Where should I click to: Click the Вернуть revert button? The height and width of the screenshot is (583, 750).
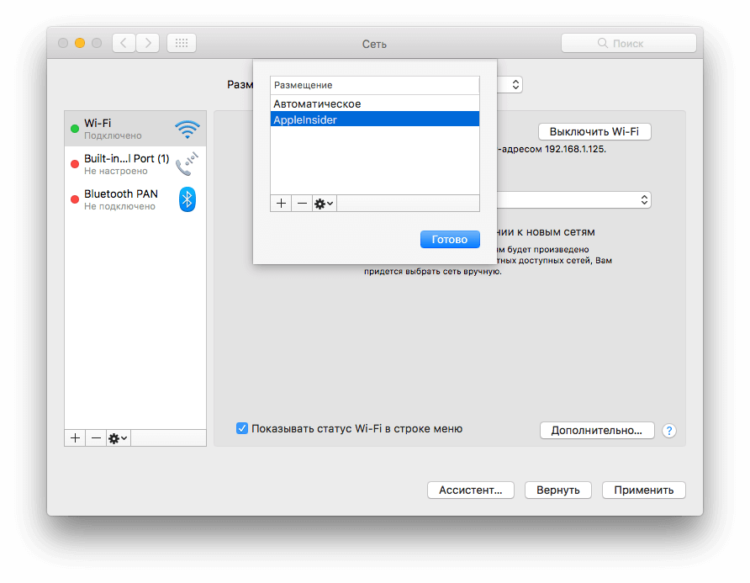tap(558, 490)
